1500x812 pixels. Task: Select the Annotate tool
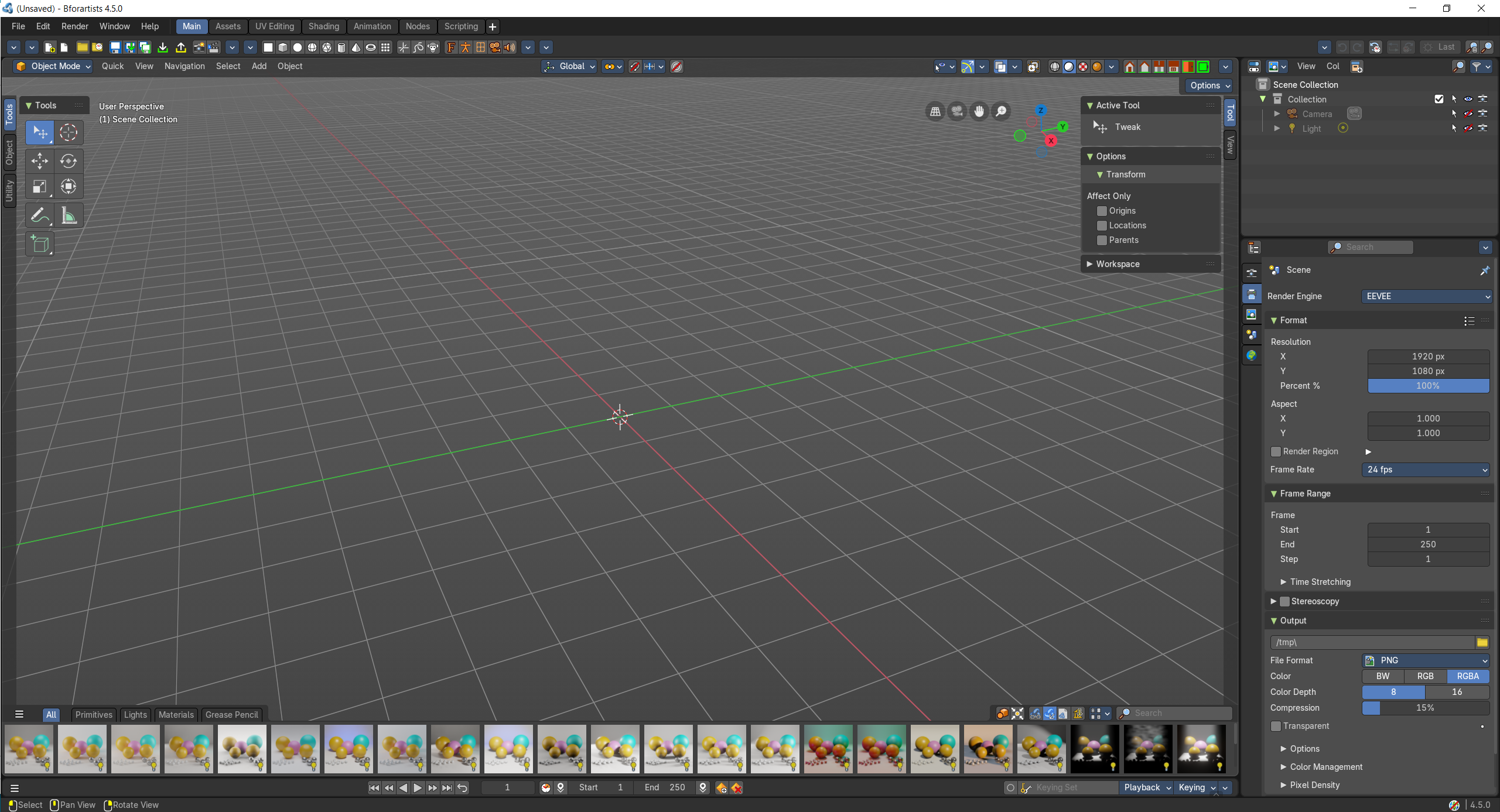pos(40,215)
